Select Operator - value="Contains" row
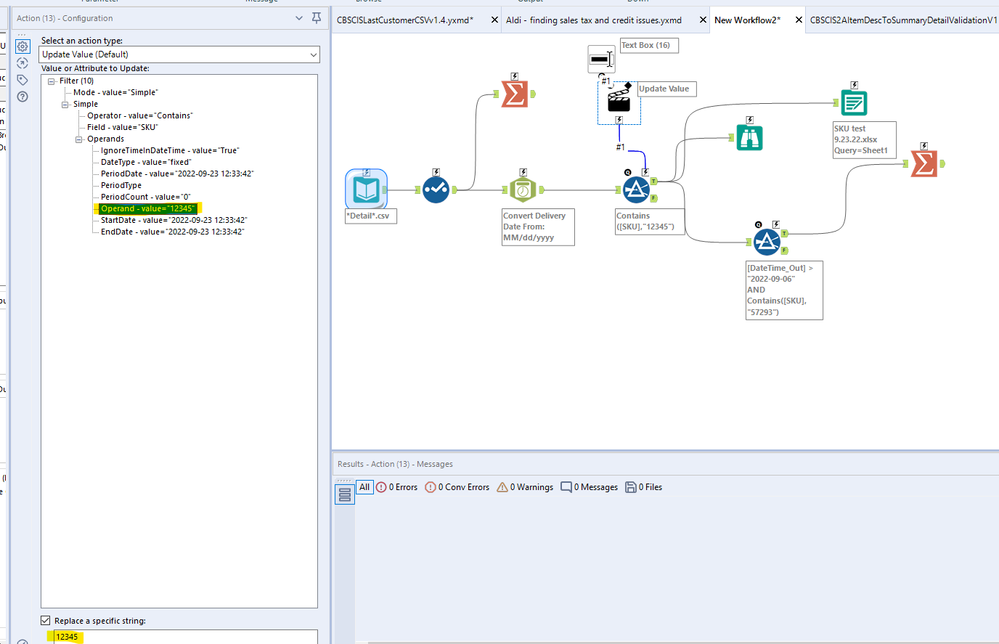This screenshot has width=999, height=644. (140, 116)
